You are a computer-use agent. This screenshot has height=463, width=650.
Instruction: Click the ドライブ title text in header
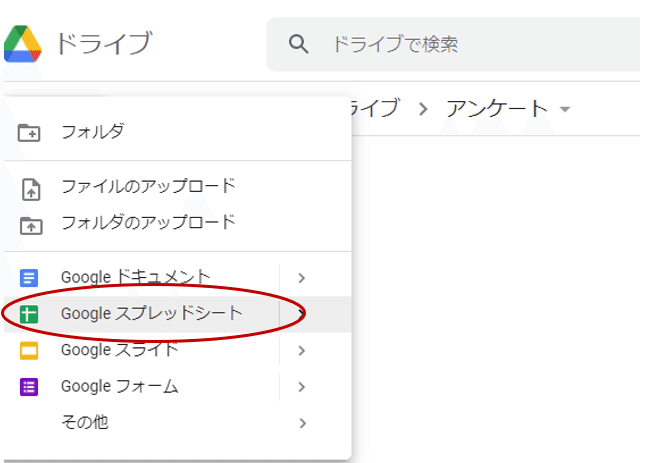[104, 43]
